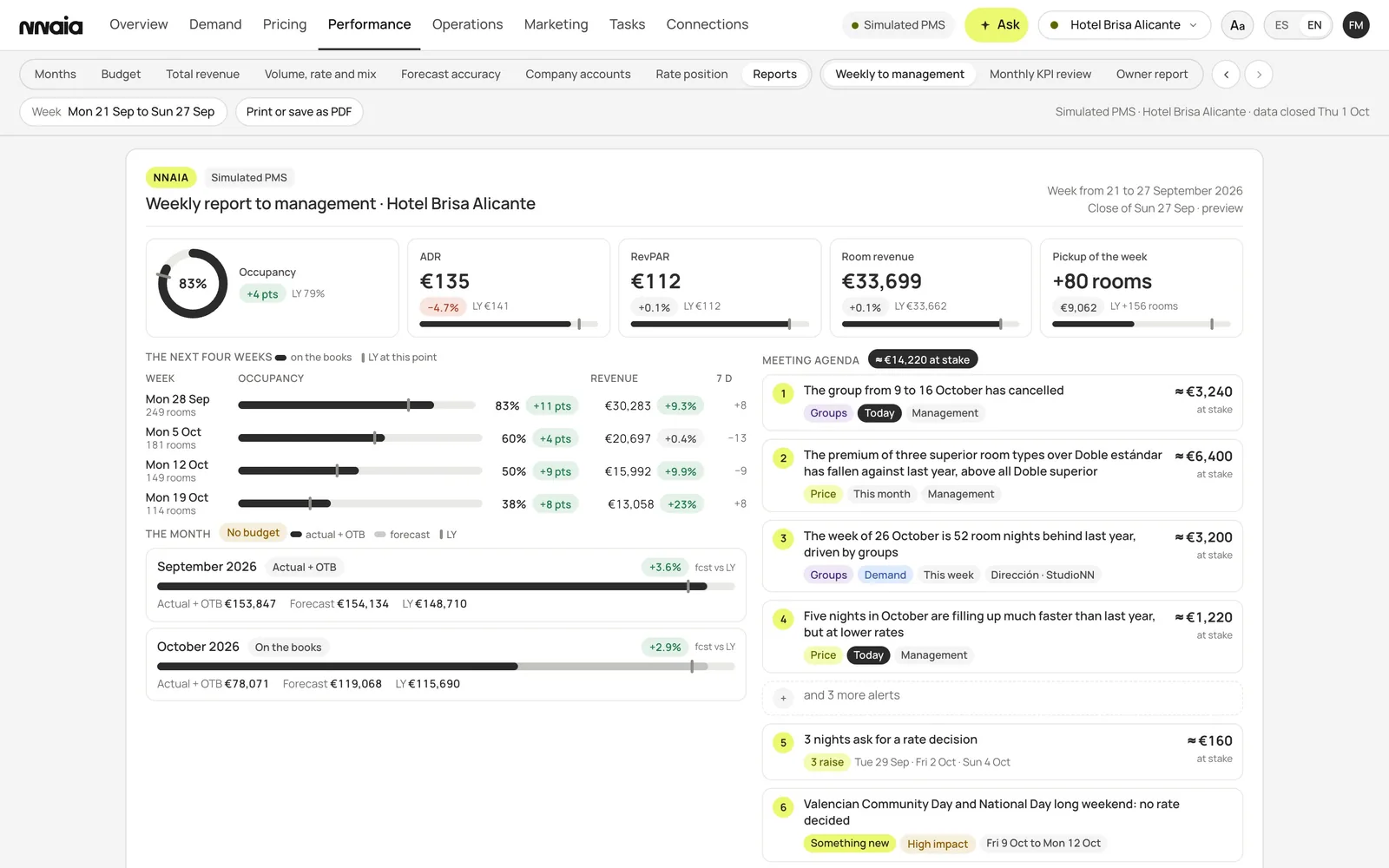Click the Mon 19 Oct week row
This screenshot has width=1389, height=868.
pos(445,503)
